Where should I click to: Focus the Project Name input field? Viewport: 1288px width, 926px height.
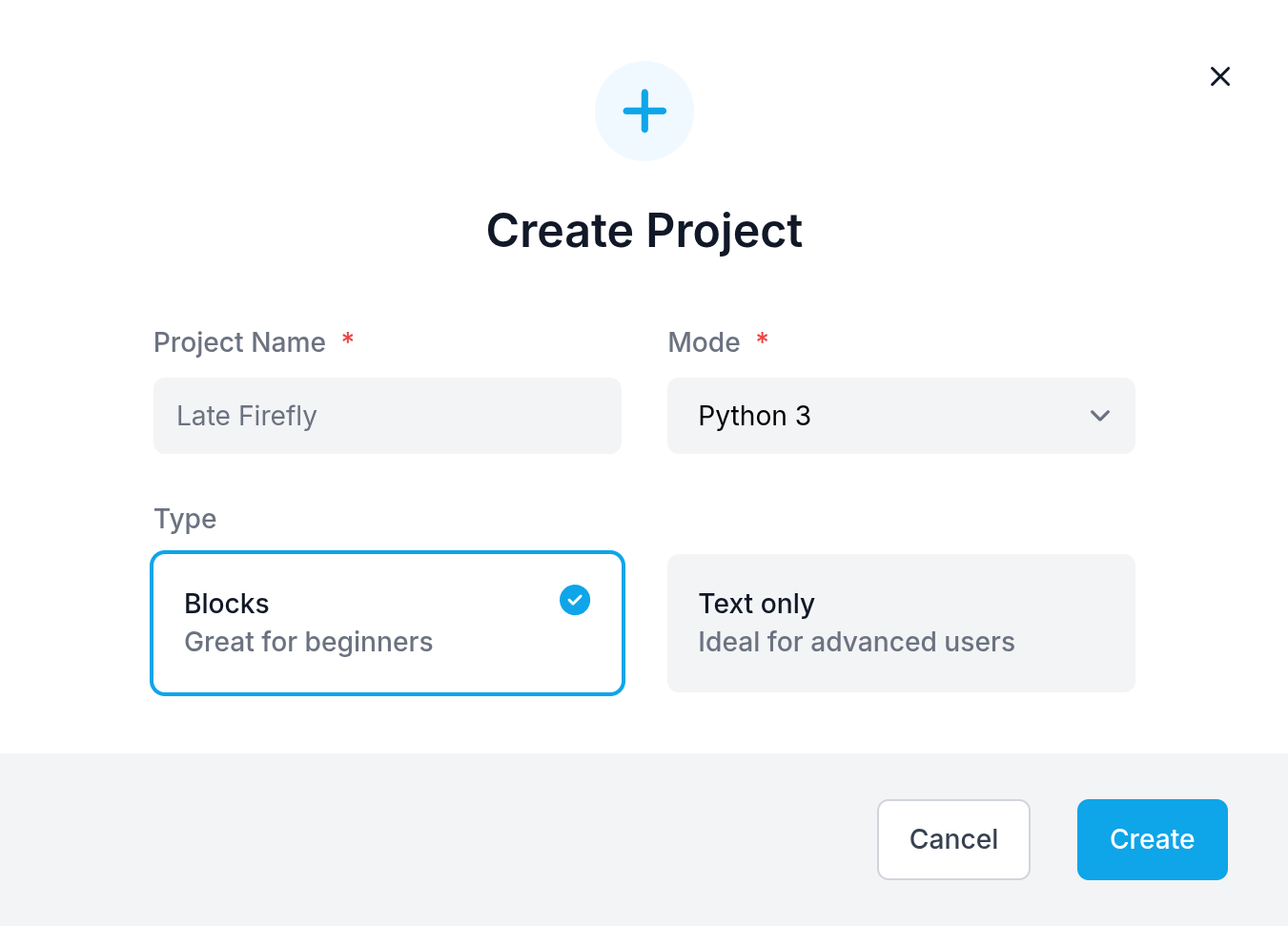pos(387,416)
